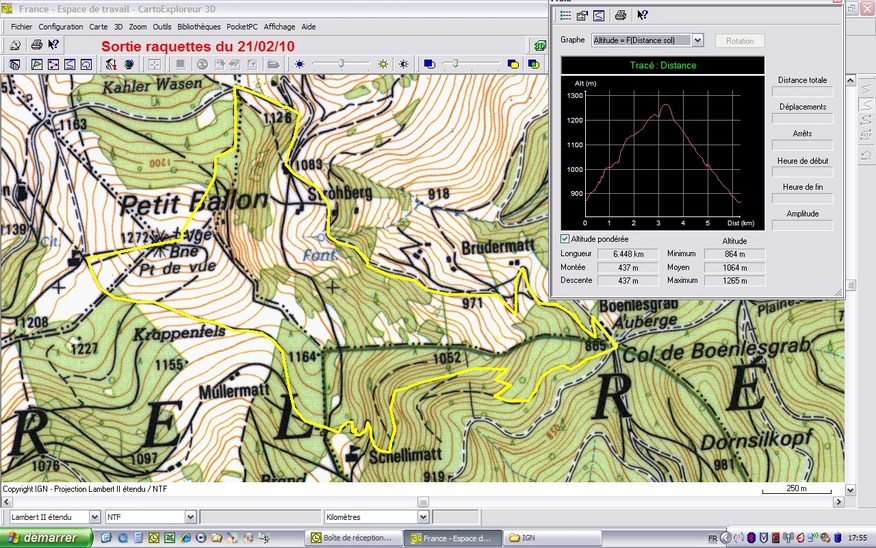
Task: Open the Outils menu
Action: point(162,26)
